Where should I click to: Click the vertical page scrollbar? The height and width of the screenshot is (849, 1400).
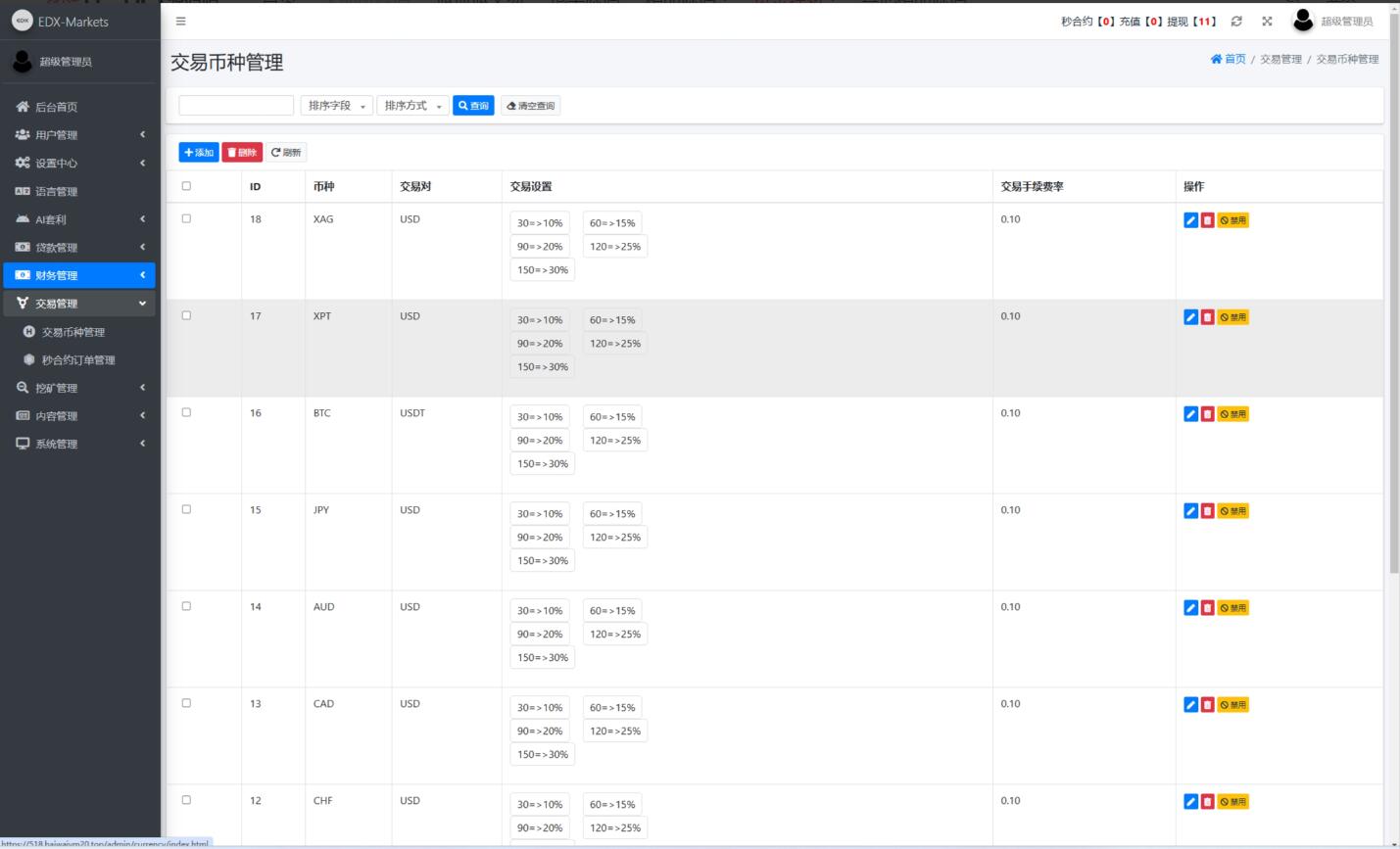point(1393,294)
